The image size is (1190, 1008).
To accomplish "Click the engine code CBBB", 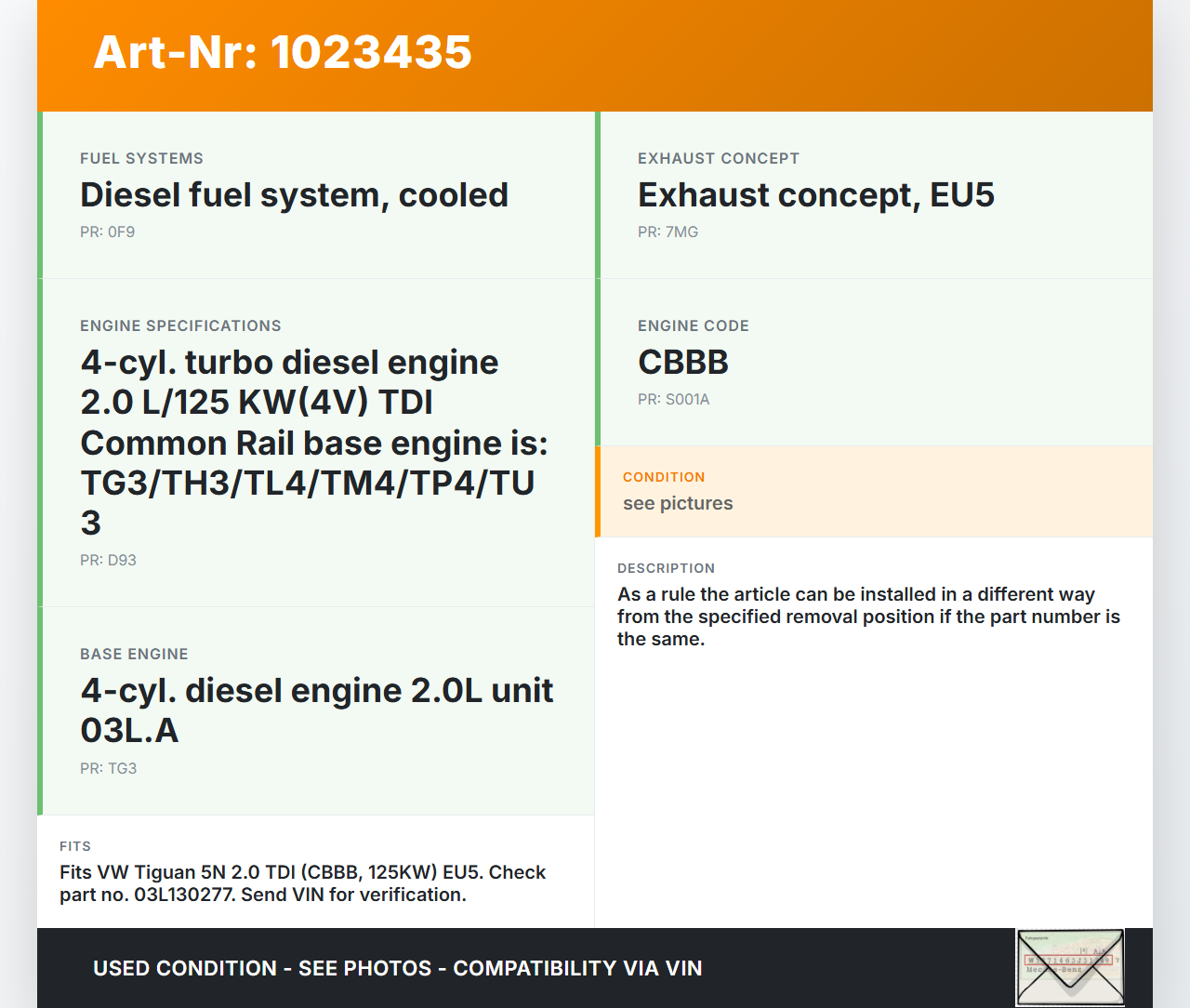I will (682, 363).
